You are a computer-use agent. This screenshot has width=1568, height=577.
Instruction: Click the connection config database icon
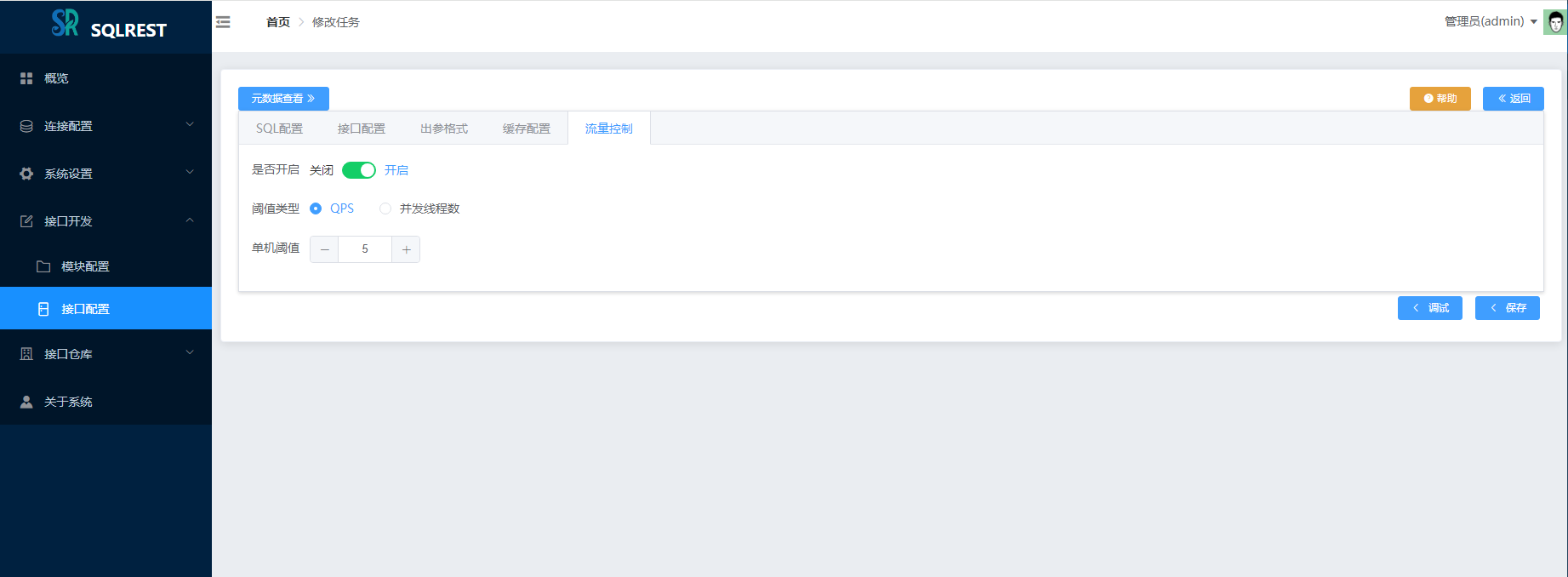coord(26,126)
